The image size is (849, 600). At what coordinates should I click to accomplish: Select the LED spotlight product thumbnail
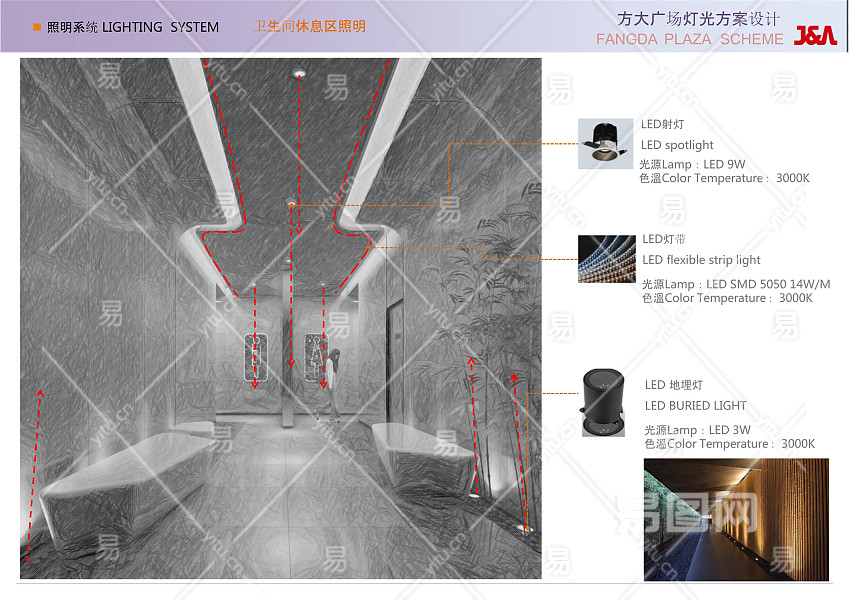[605, 144]
